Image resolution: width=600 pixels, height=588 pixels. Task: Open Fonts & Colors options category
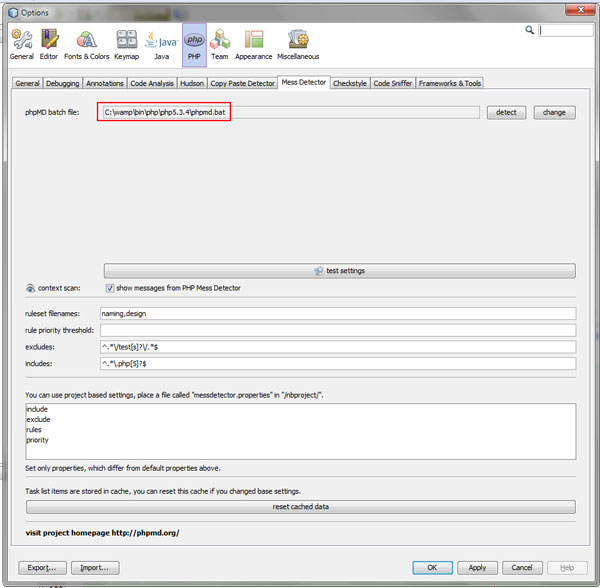(x=86, y=45)
